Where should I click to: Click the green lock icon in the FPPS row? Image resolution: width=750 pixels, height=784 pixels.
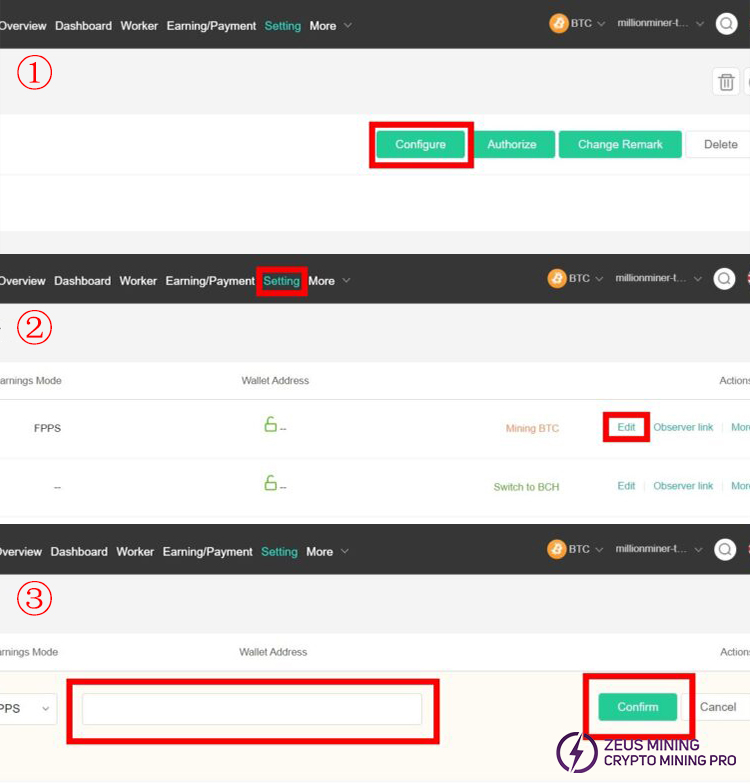[270, 426]
